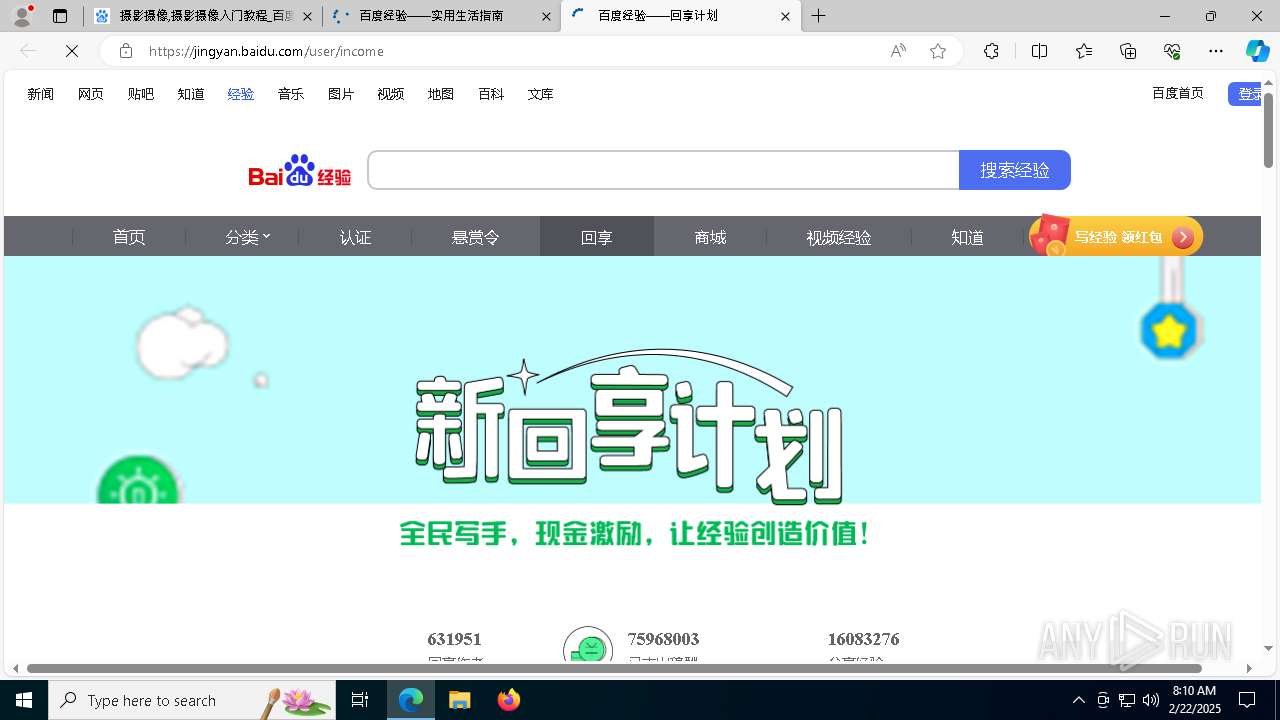Launch Firefox from the taskbar
This screenshot has height=720, width=1280.
click(x=508, y=700)
